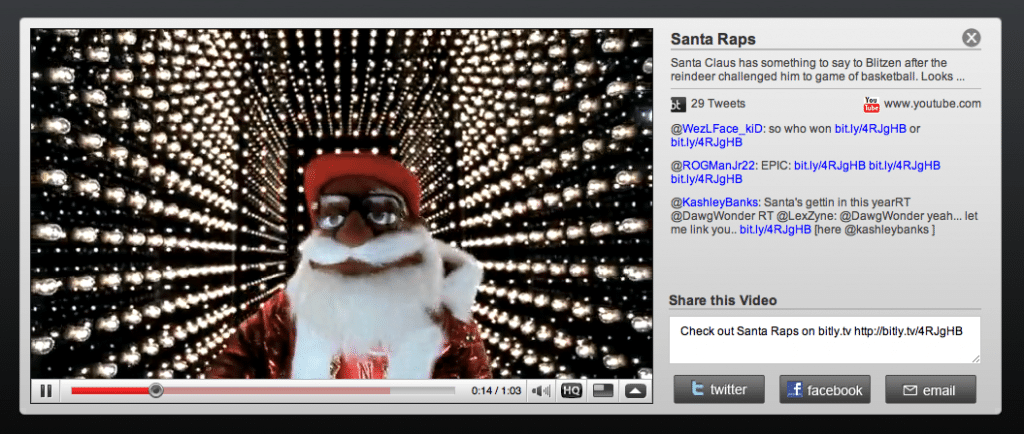Click the video progress scrubber handle
Screen dimensions: 1024x434
156,391
